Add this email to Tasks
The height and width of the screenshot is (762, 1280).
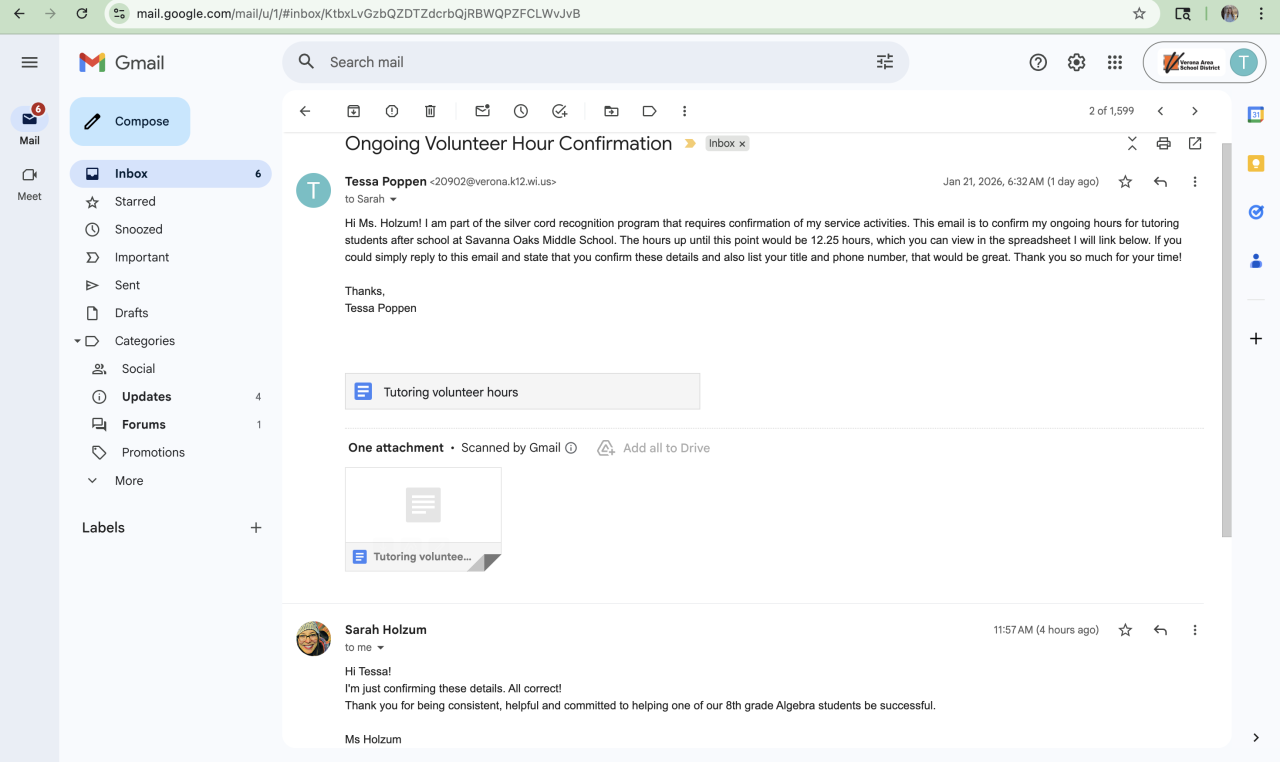pos(560,111)
